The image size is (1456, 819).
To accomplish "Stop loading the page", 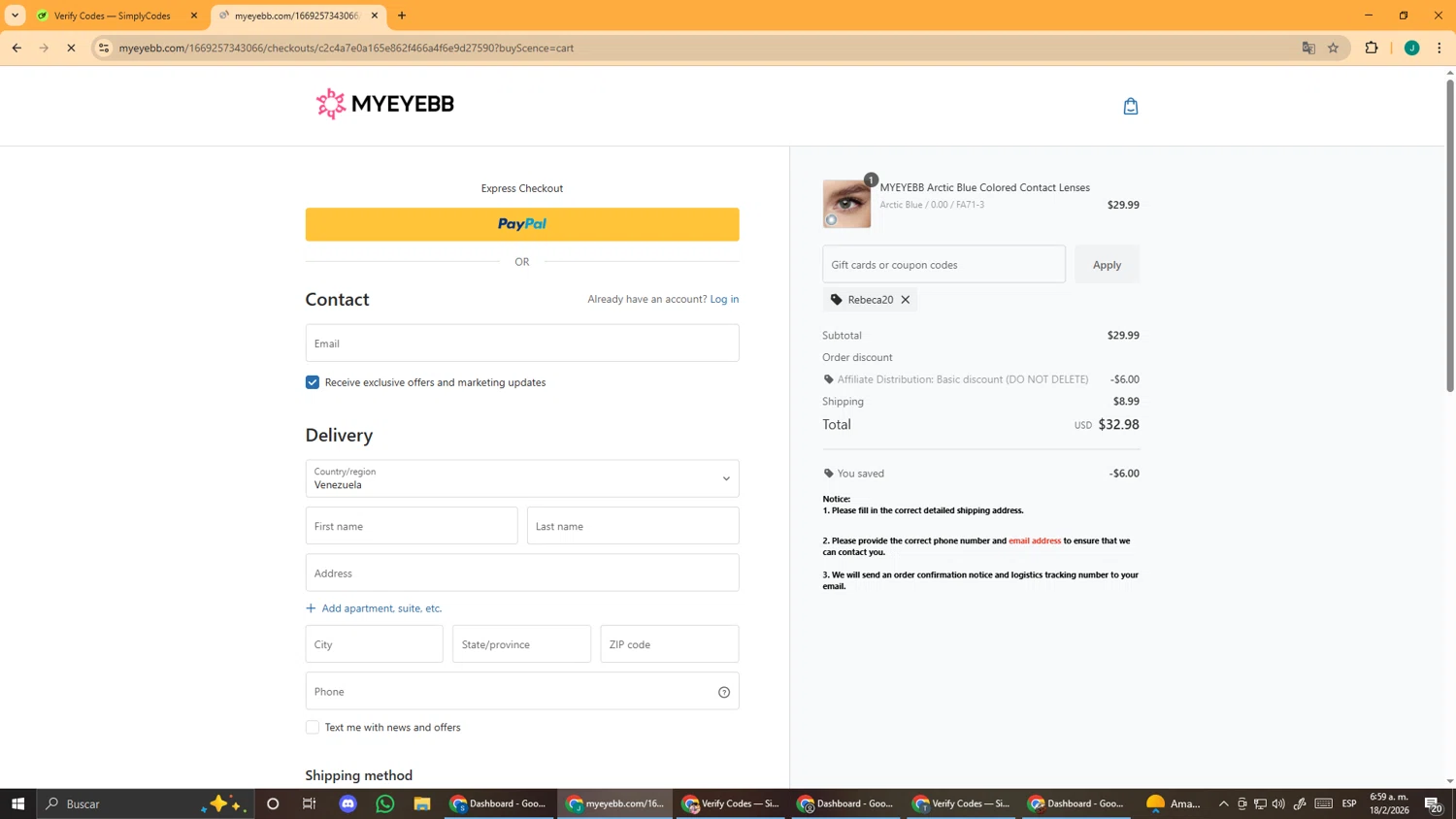I will coord(71,48).
